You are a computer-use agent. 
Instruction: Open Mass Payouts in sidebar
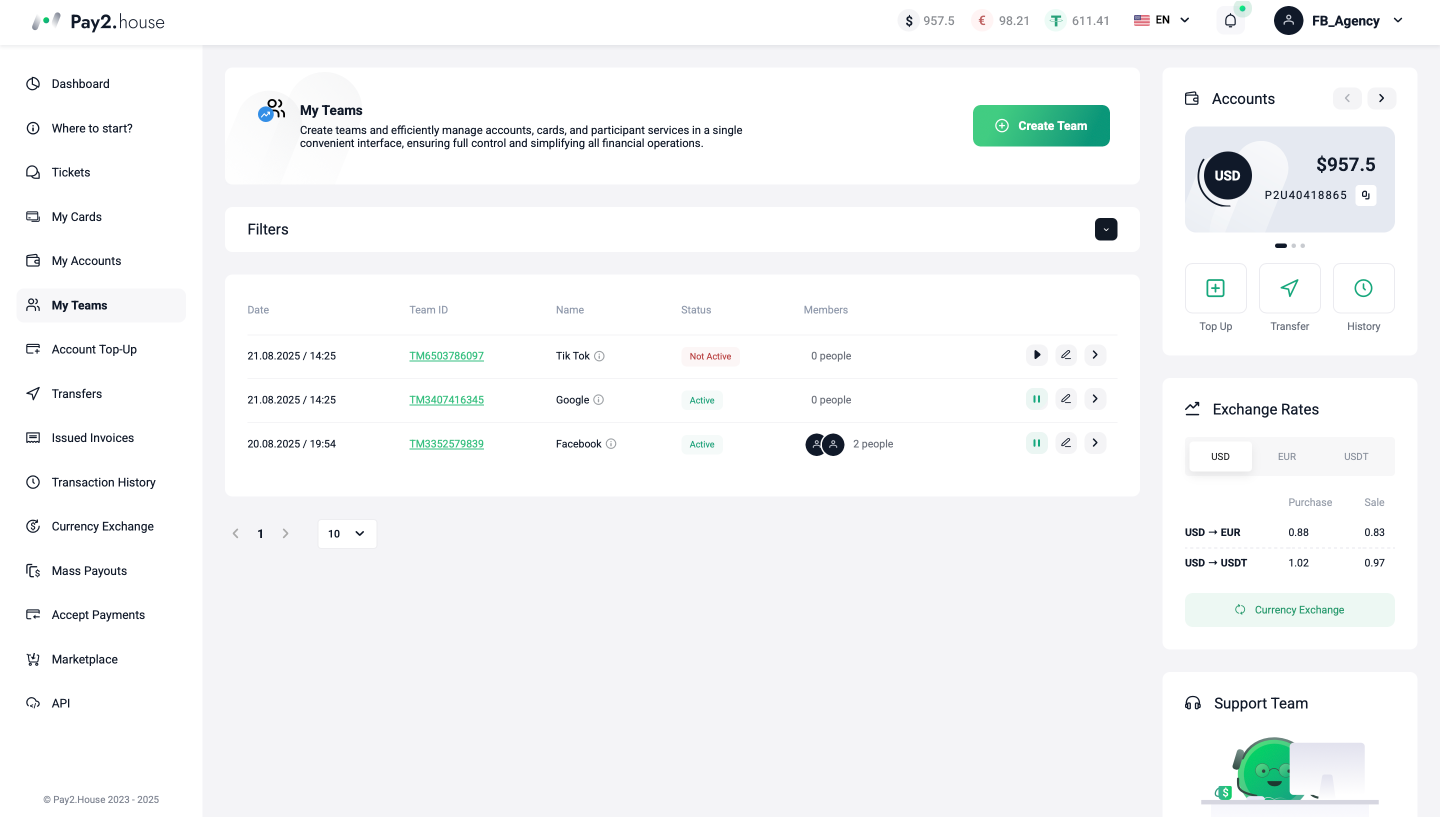pyautogui.click(x=101, y=571)
